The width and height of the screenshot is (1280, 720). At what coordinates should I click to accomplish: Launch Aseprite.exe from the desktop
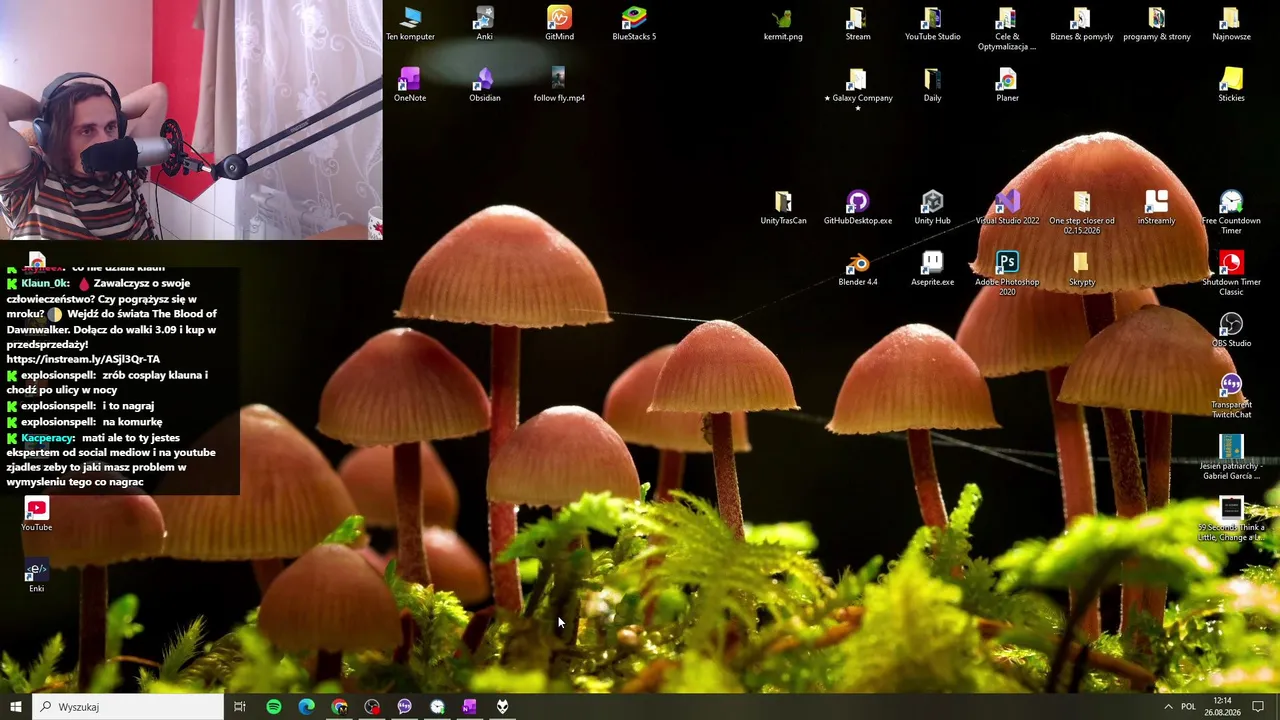(932, 269)
